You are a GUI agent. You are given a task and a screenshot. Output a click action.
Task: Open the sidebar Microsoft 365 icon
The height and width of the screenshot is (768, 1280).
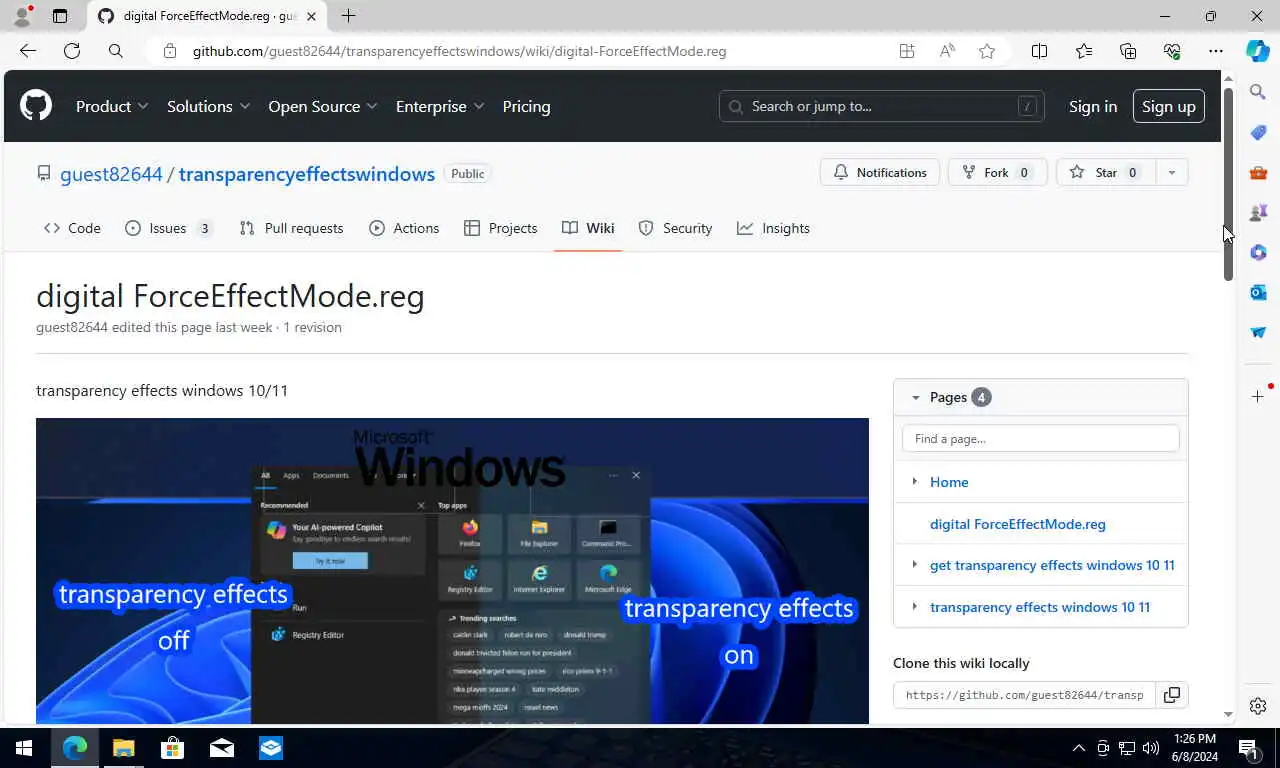pyautogui.click(x=1258, y=252)
